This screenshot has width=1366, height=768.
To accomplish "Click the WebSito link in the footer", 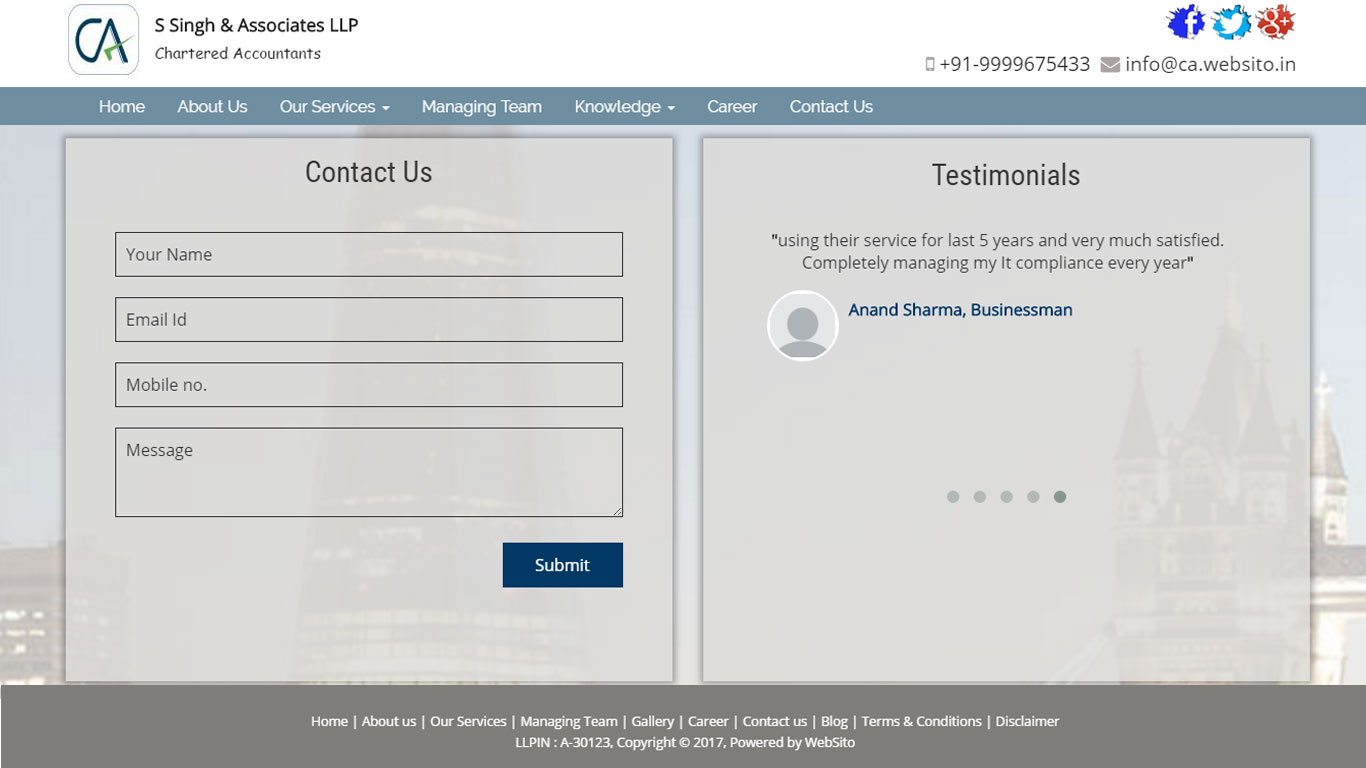I will click(830, 742).
